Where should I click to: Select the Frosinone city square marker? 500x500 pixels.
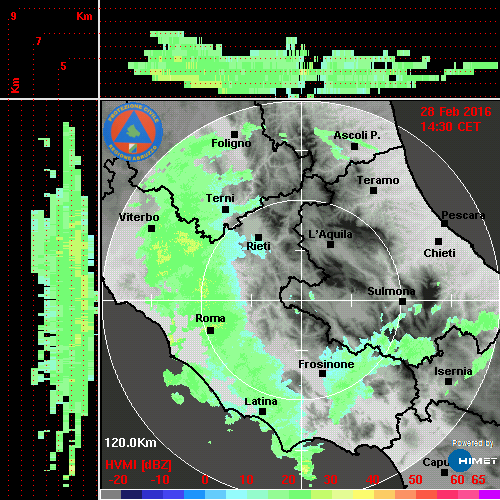point(322,373)
